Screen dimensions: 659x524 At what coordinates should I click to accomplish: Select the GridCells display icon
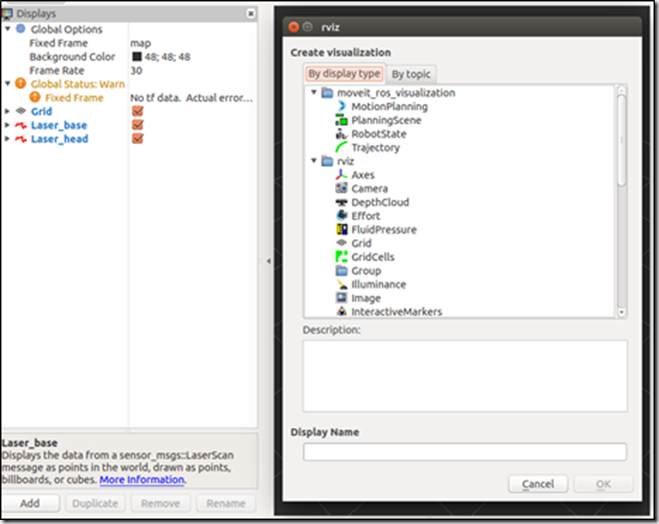pyautogui.click(x=341, y=257)
